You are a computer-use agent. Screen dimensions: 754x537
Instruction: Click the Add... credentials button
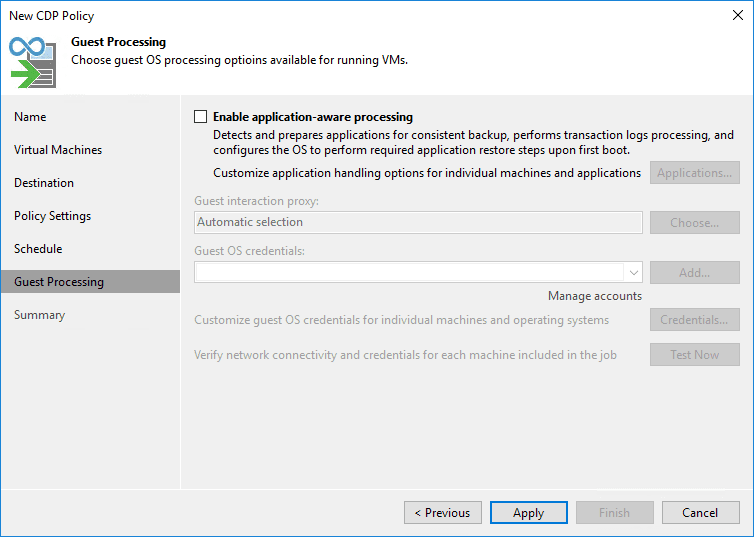(x=694, y=272)
